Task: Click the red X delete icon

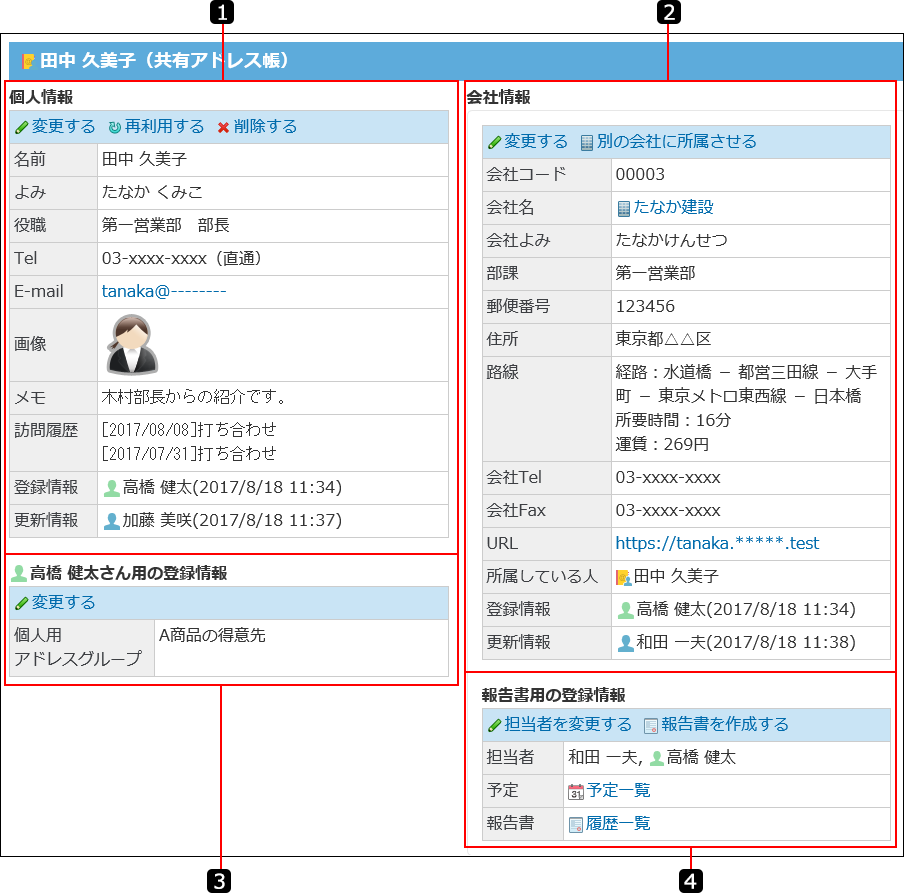Action: click(x=223, y=127)
